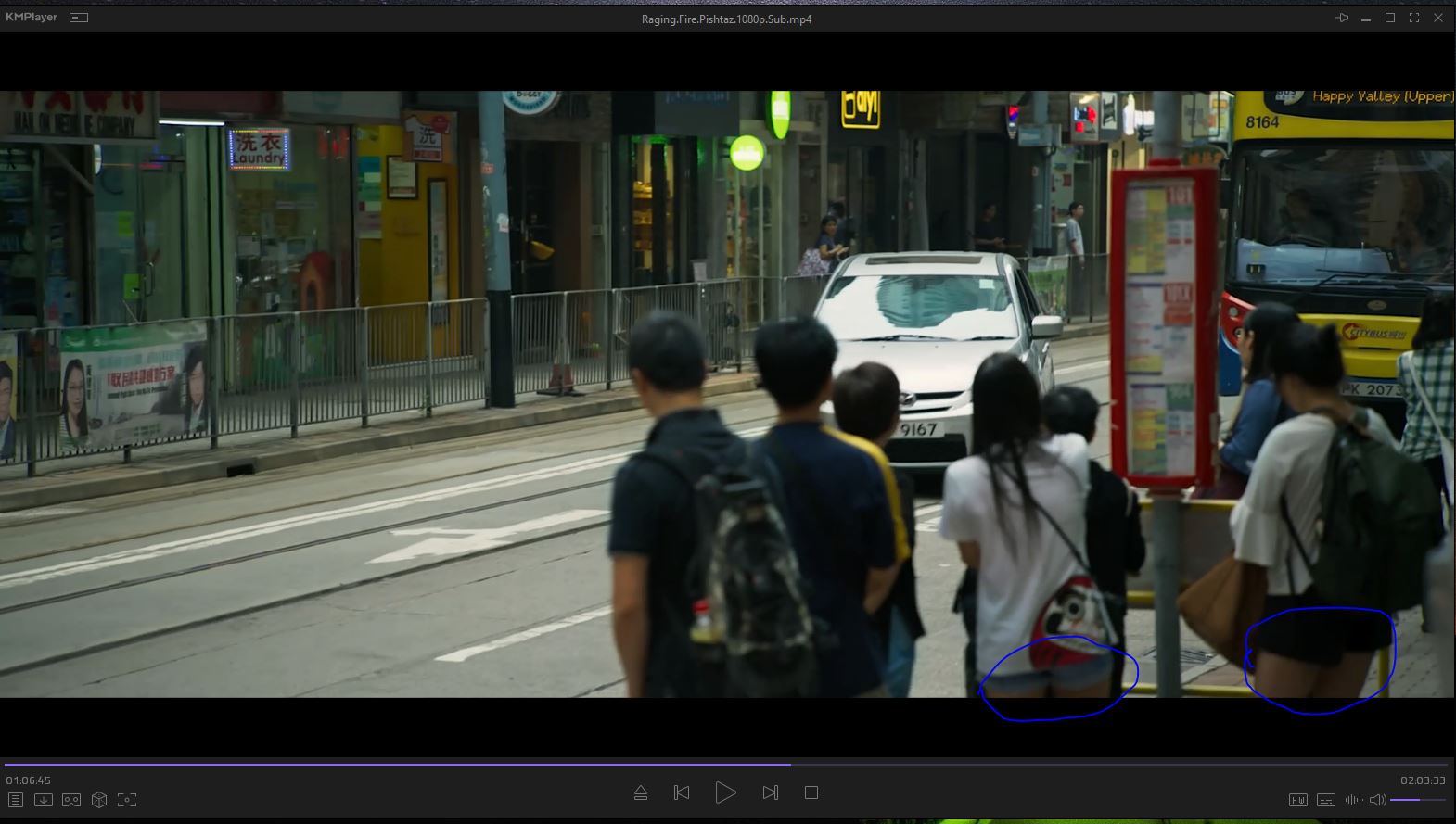Mute the audio speaker icon

click(1378, 800)
